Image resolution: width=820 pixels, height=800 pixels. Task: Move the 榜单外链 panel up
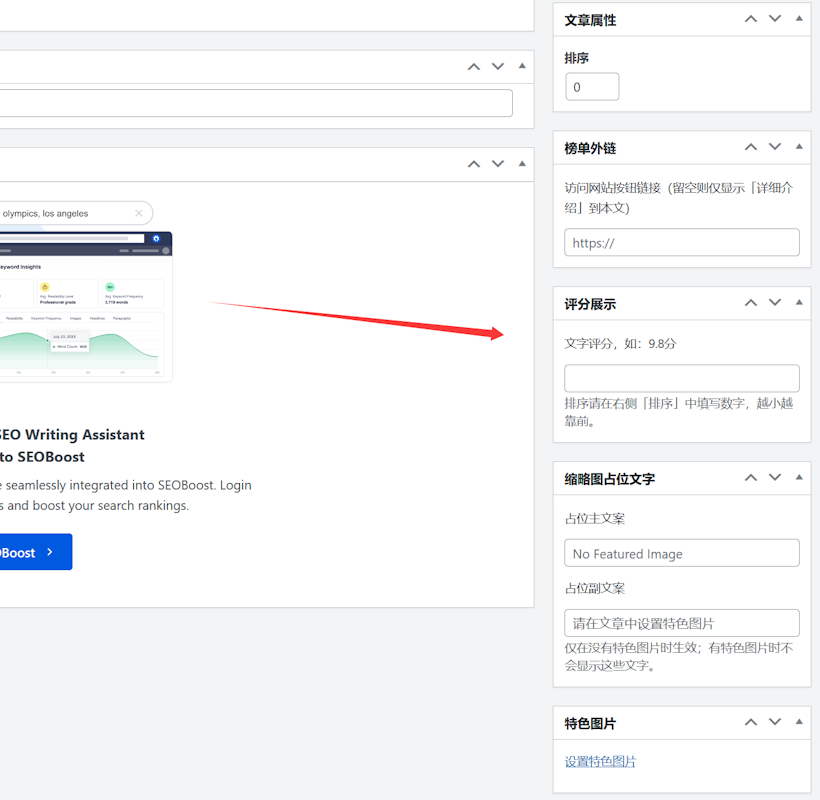(750, 147)
